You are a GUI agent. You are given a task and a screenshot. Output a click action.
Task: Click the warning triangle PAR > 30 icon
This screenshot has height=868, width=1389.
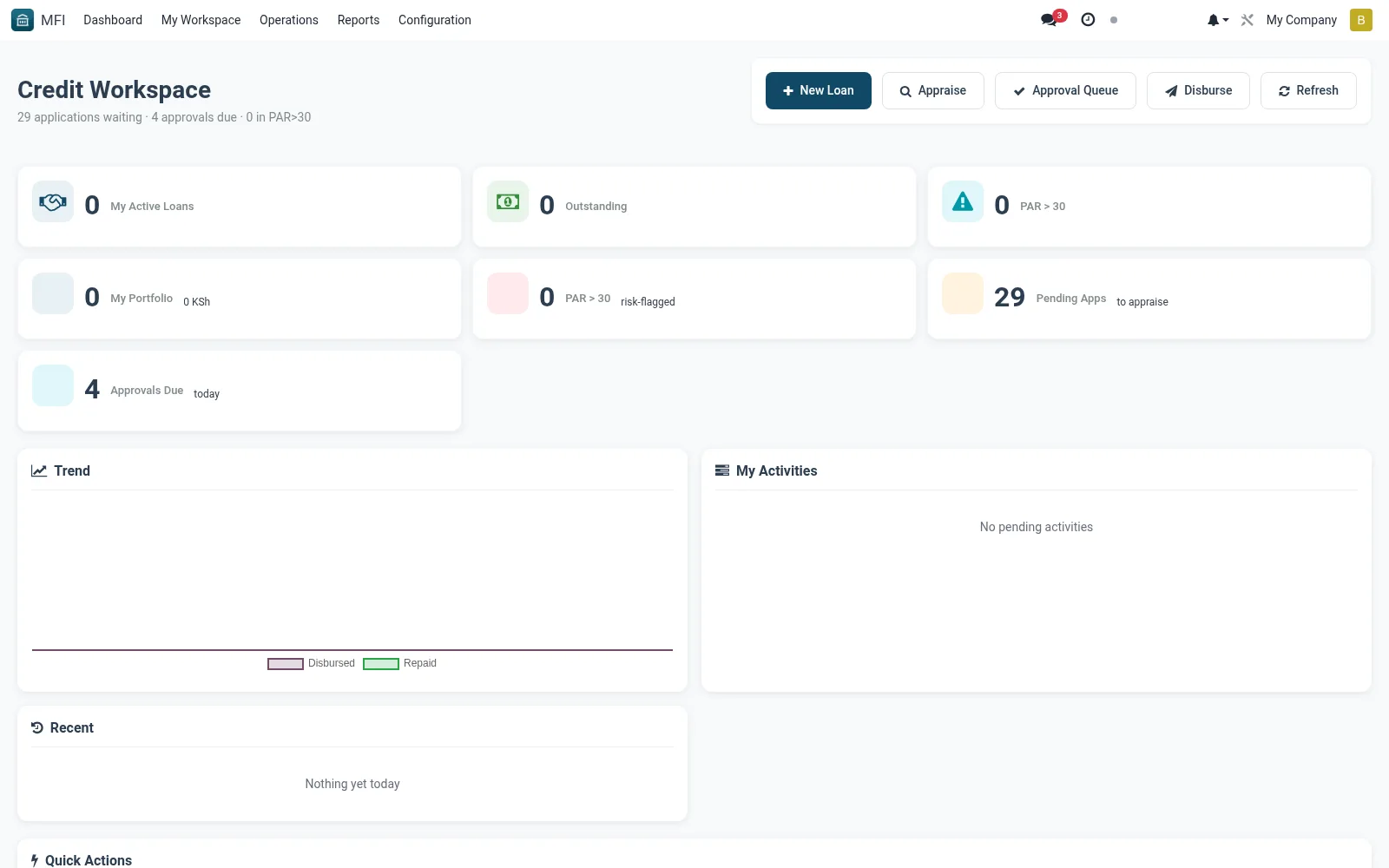(963, 202)
